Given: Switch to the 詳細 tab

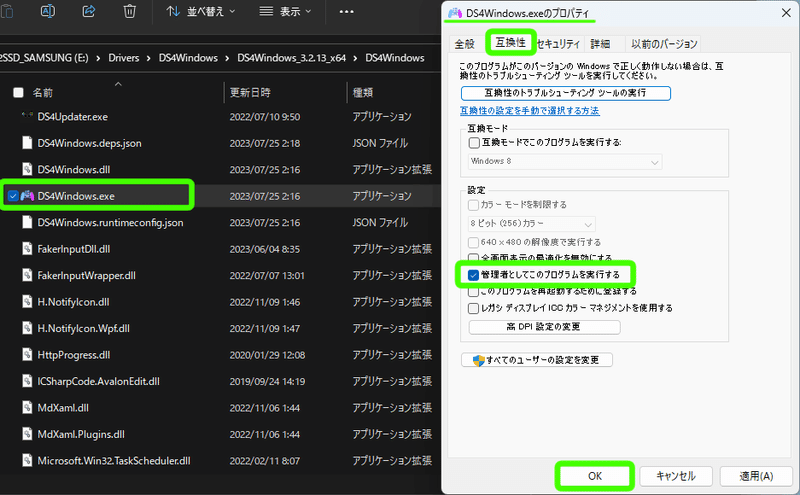Looking at the screenshot, I should 601,44.
